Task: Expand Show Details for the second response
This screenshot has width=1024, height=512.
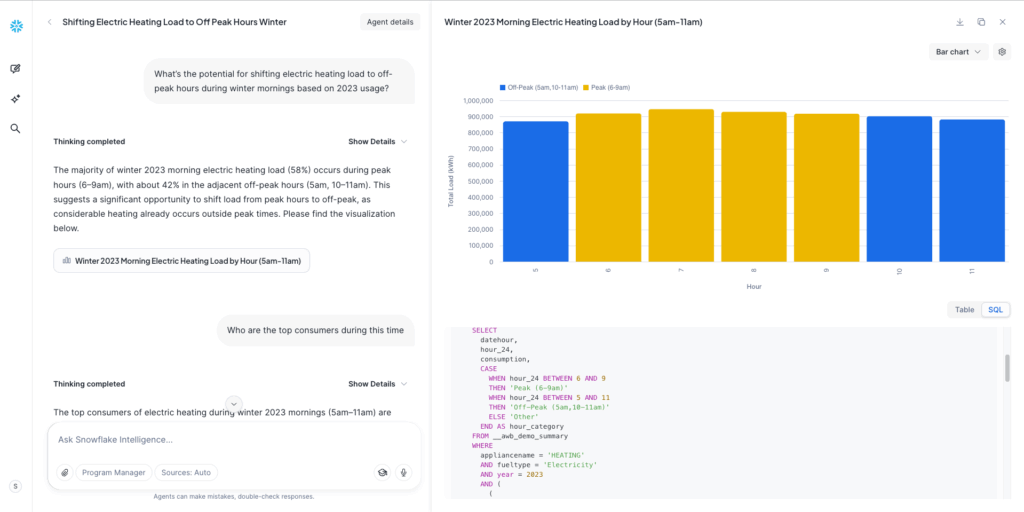Action: pyautogui.click(x=377, y=384)
